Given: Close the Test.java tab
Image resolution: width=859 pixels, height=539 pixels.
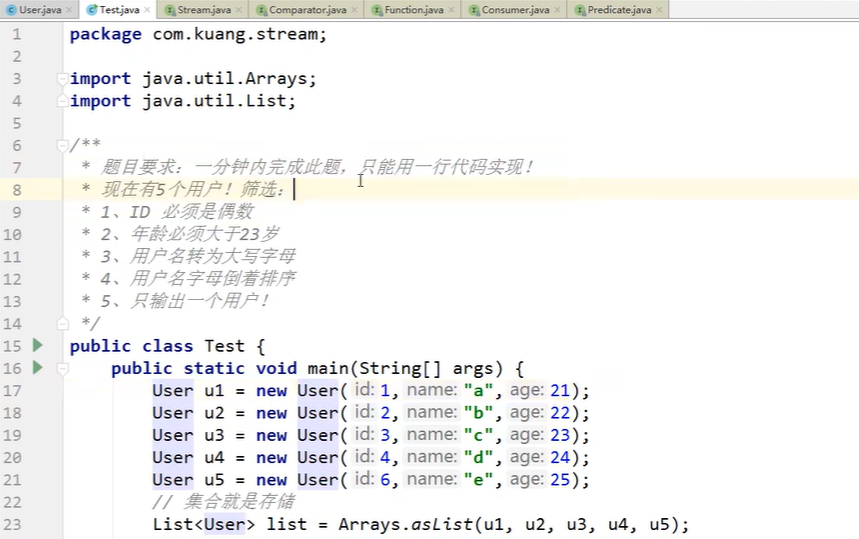Looking at the screenshot, I should coord(147,10).
